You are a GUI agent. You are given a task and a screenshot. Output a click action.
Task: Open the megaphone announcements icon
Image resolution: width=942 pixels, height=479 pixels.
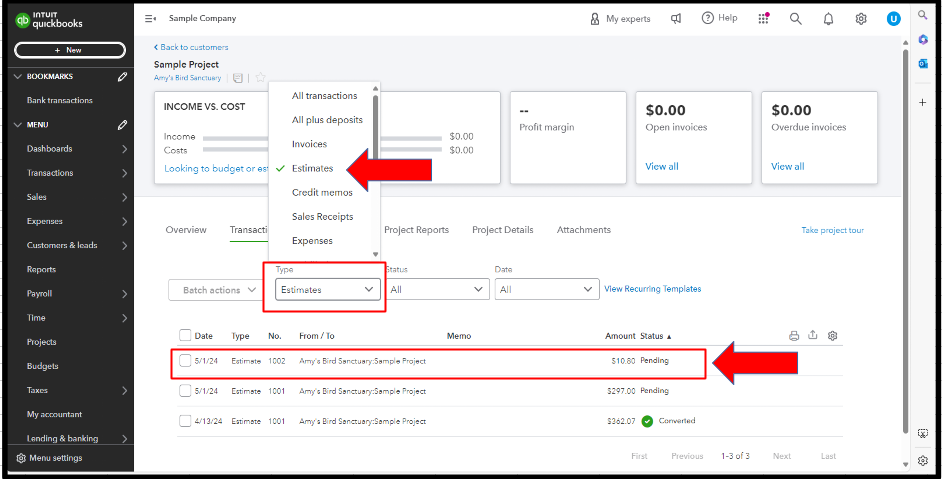pyautogui.click(x=676, y=19)
